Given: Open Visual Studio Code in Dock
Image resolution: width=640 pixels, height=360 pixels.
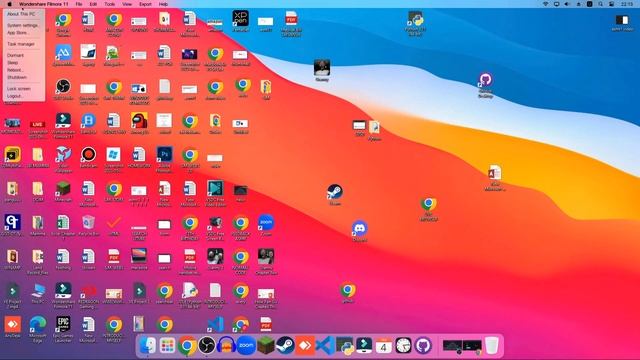Looking at the screenshot, I should point(325,346).
